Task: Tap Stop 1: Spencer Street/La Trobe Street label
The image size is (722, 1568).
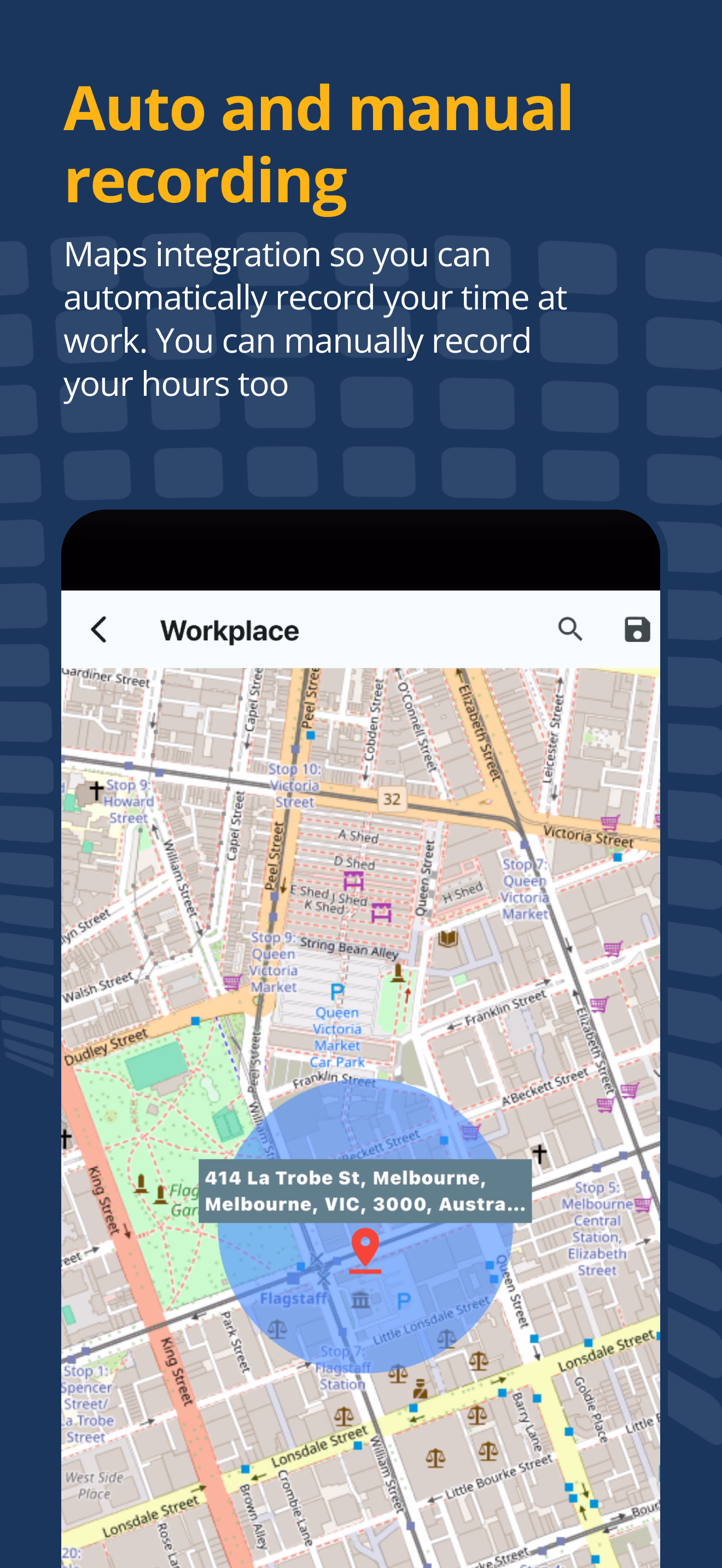Action: point(88,1403)
